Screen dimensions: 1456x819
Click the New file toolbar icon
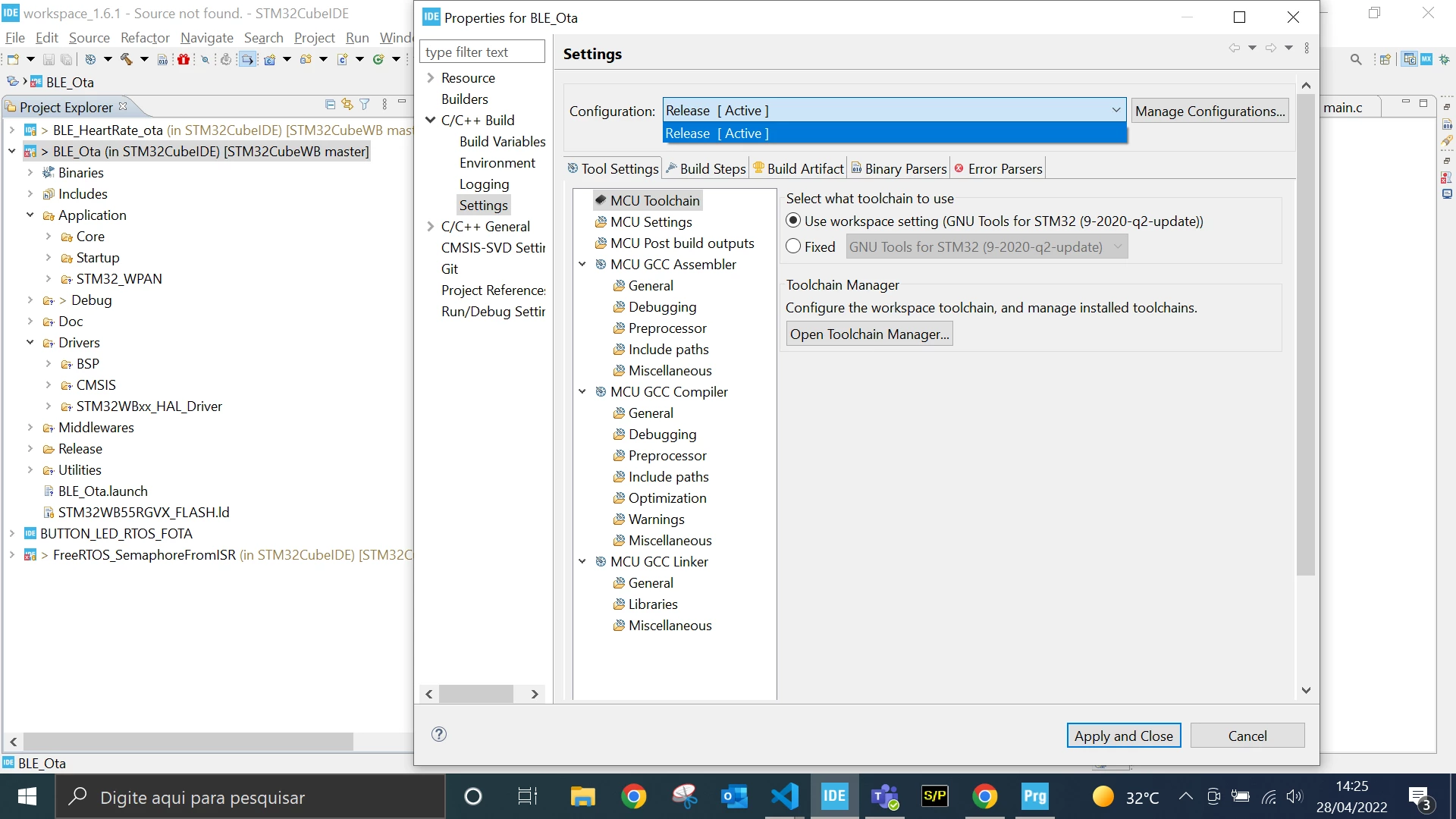coord(13,59)
